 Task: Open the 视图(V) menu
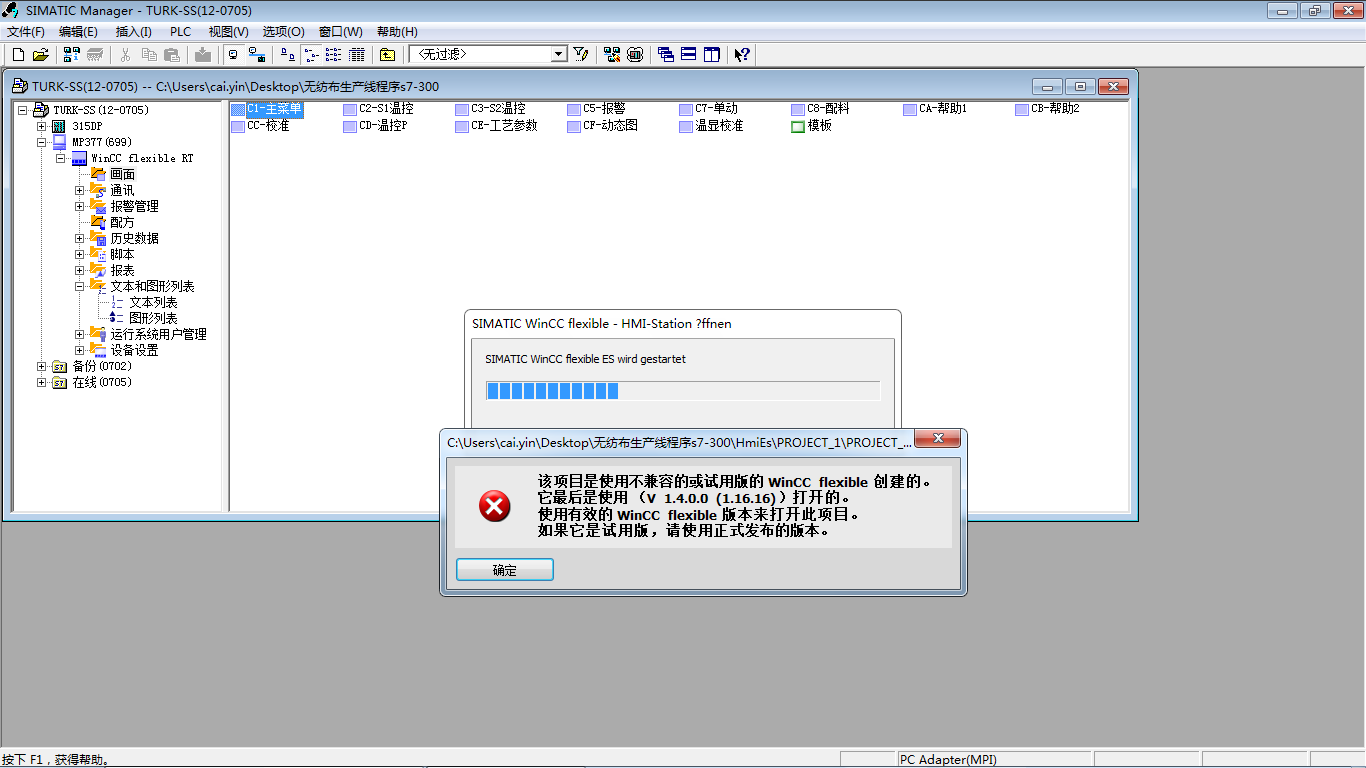click(229, 32)
